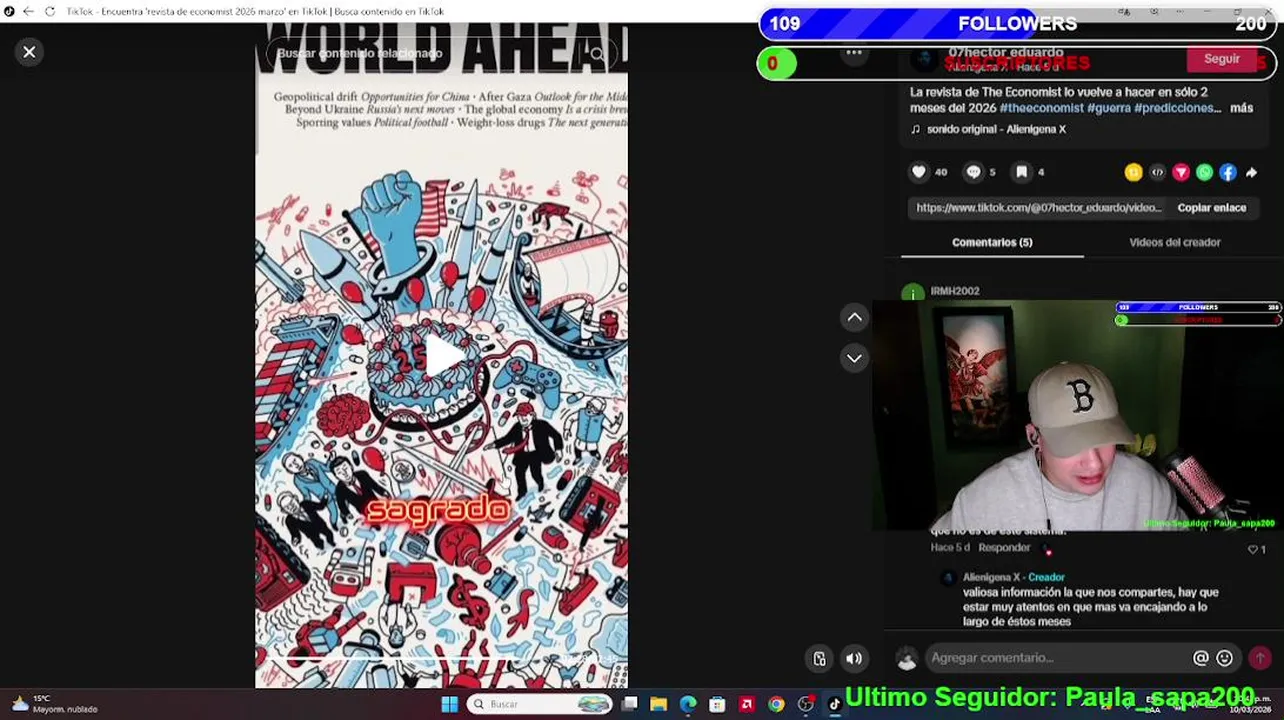Go to previous video with up chevron

[854, 318]
